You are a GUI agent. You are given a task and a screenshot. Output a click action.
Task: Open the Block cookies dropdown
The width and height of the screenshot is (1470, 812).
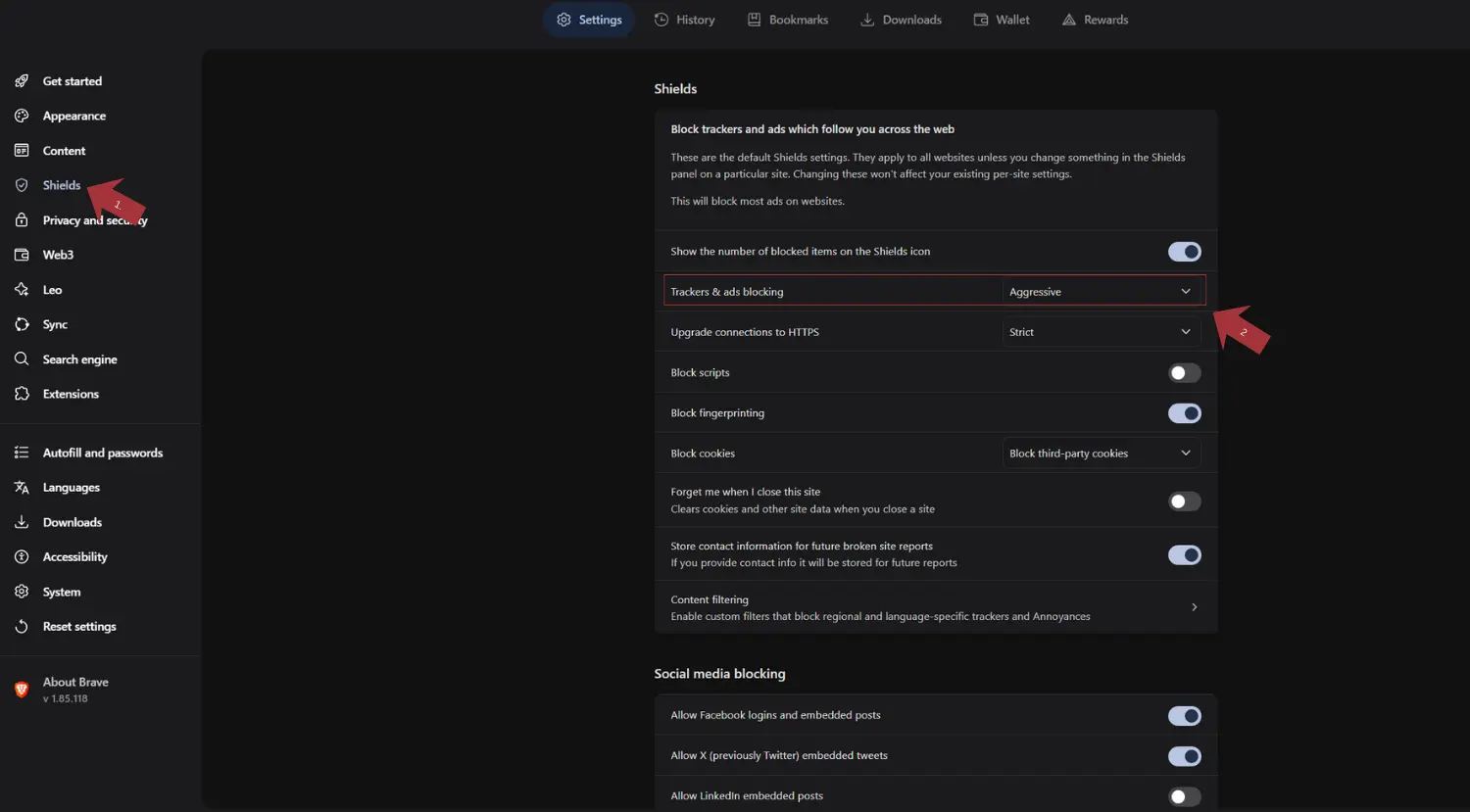[x=1101, y=454]
